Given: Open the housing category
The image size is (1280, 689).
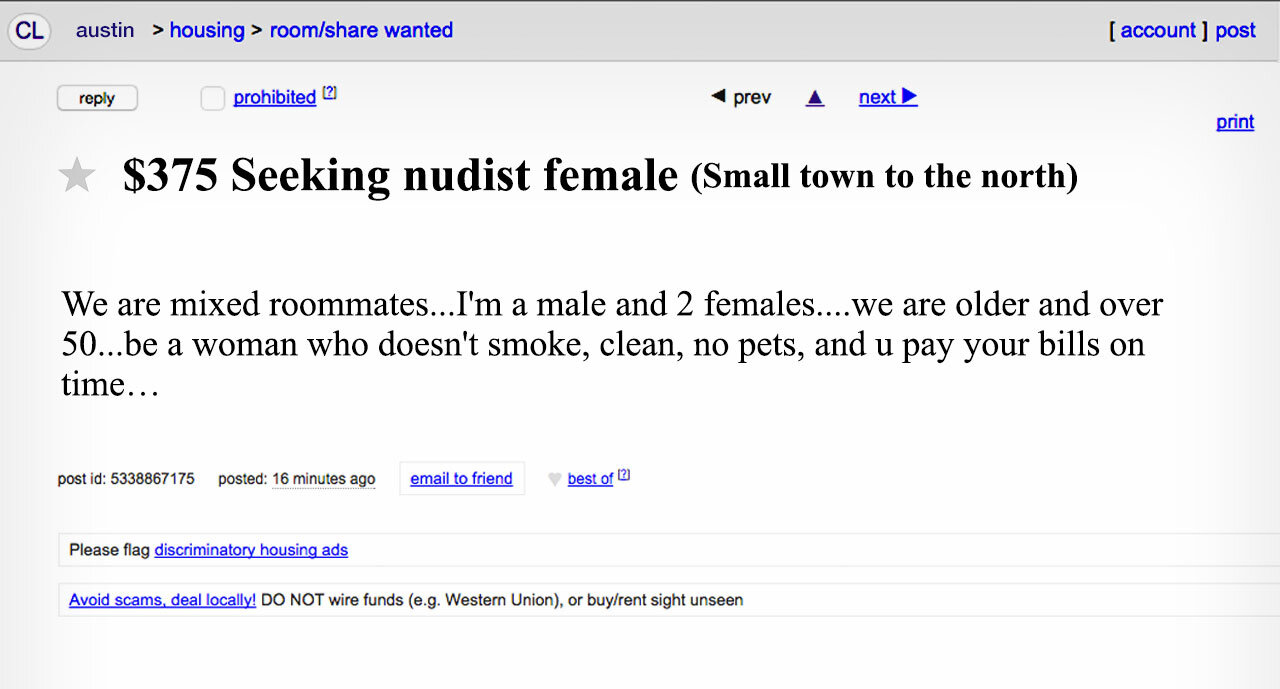Looking at the screenshot, I should [x=207, y=30].
